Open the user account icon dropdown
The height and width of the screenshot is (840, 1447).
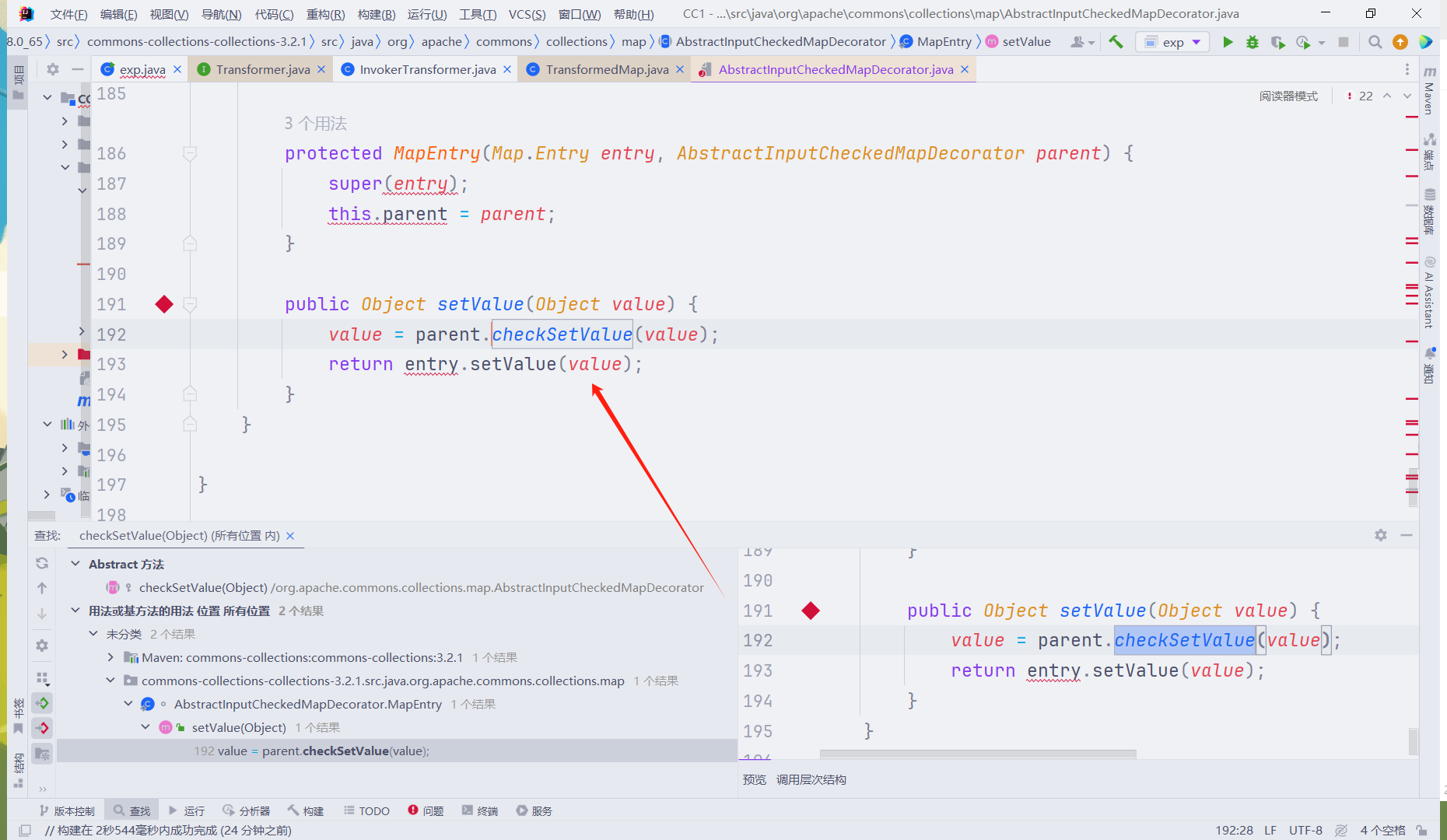click(x=1082, y=42)
